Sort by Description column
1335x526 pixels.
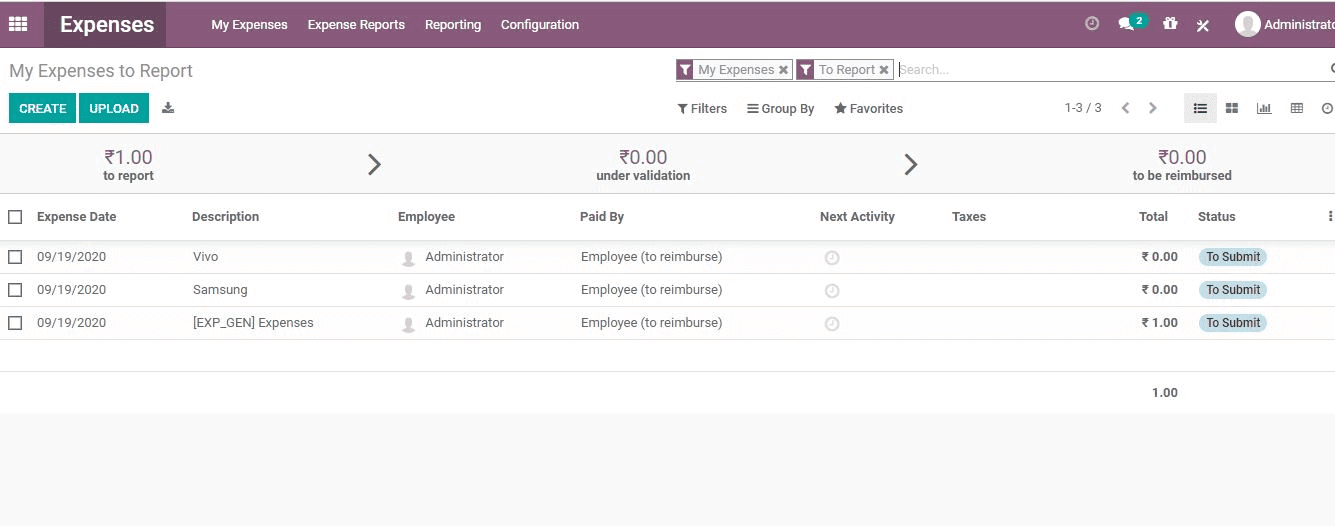(x=226, y=217)
